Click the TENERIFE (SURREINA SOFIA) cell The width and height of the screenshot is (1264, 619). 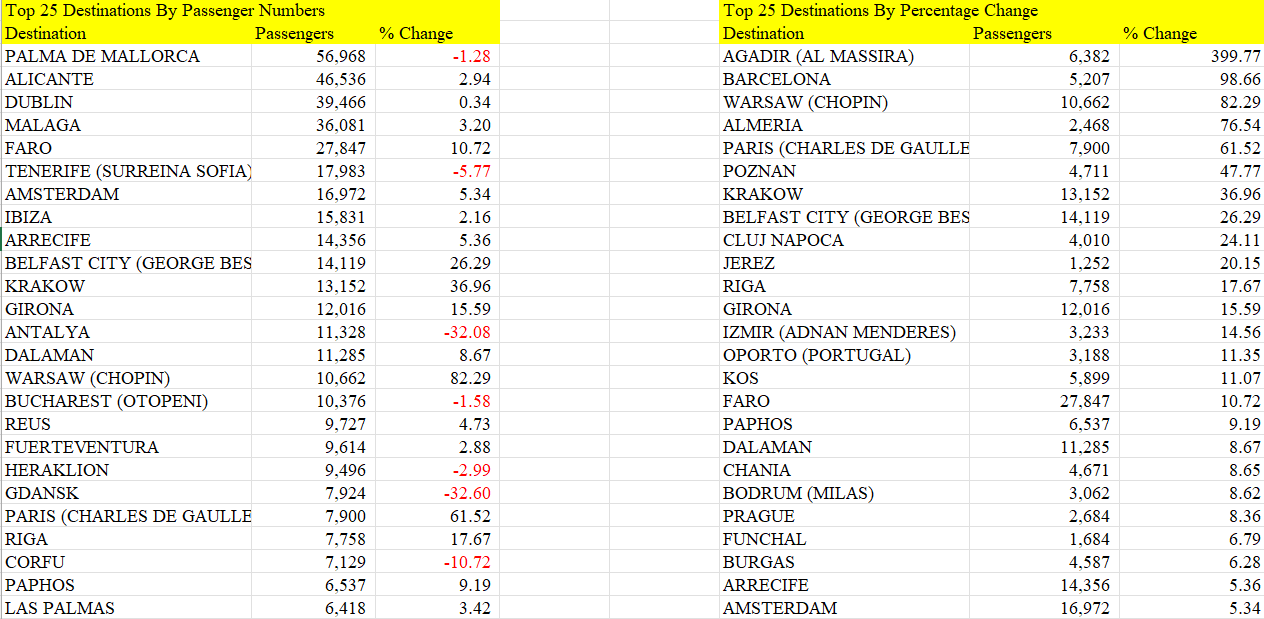pyautogui.click(x=128, y=171)
